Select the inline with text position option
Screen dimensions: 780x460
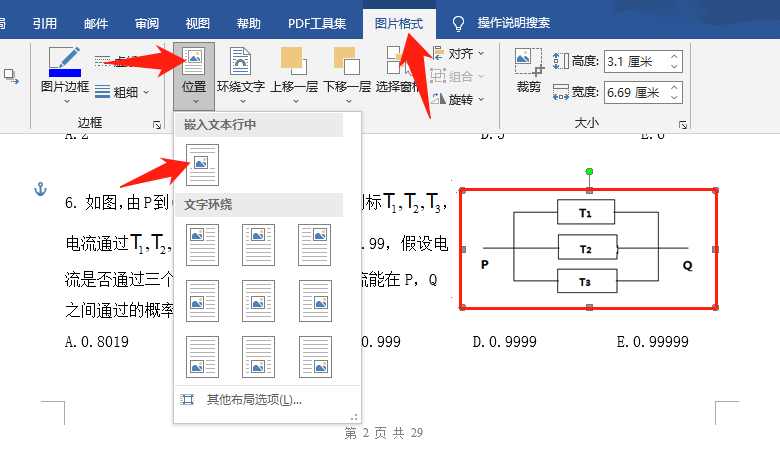click(x=203, y=163)
